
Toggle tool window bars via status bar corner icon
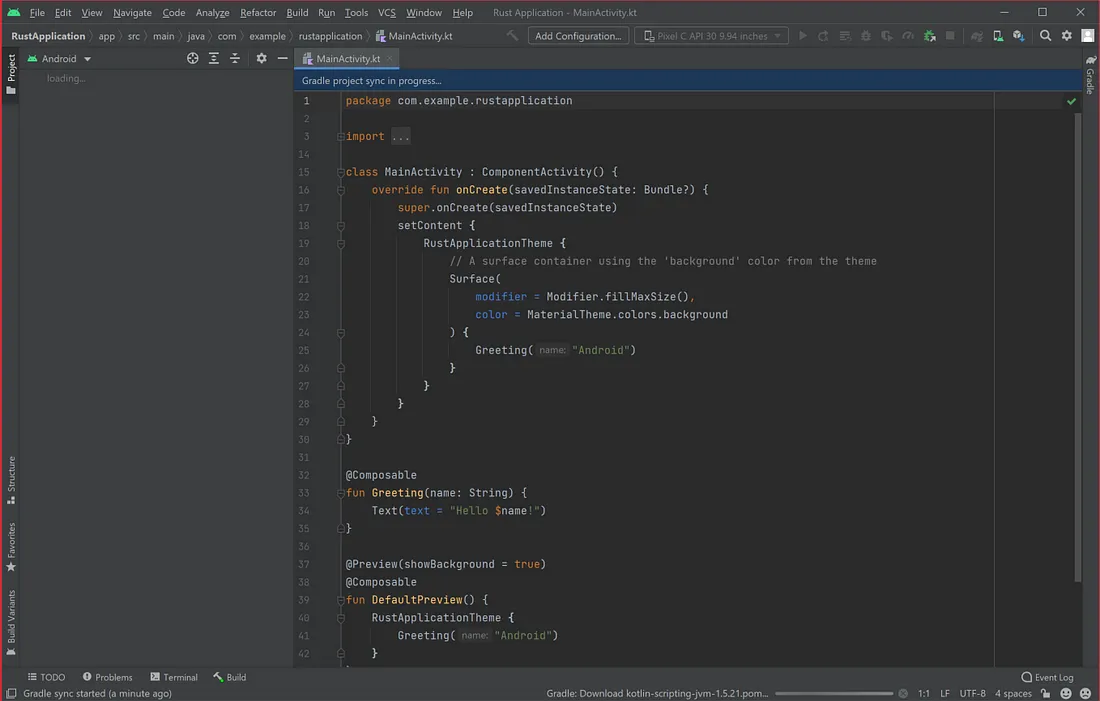tap(11, 693)
